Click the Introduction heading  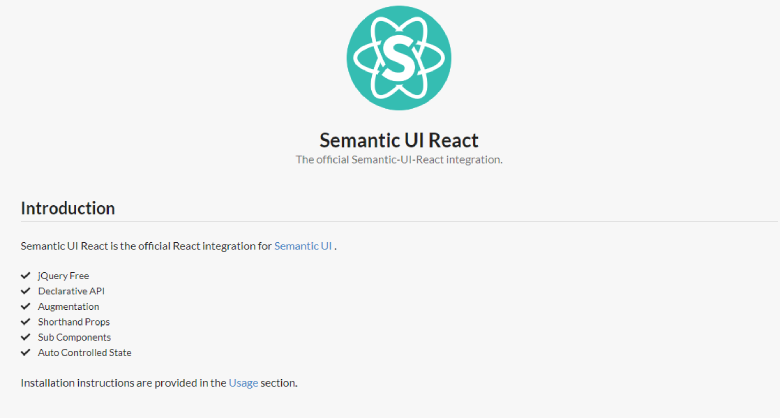click(68, 208)
